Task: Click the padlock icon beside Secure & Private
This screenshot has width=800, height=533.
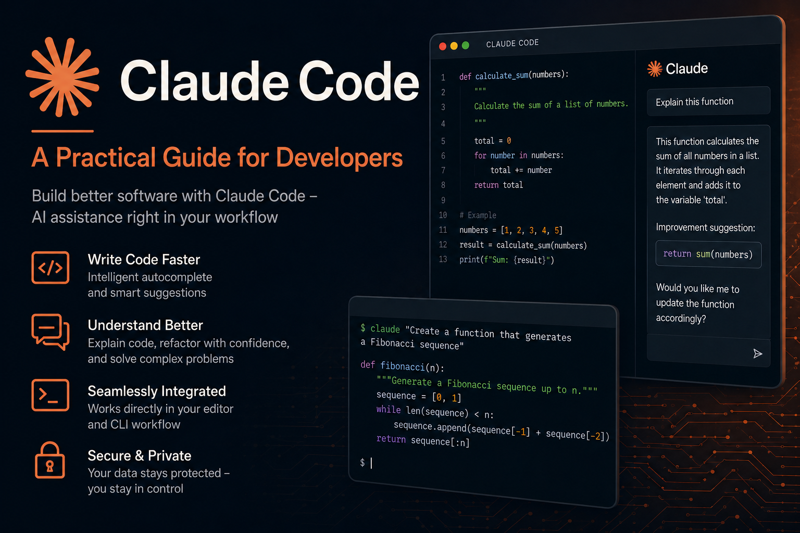Action: click(x=49, y=461)
